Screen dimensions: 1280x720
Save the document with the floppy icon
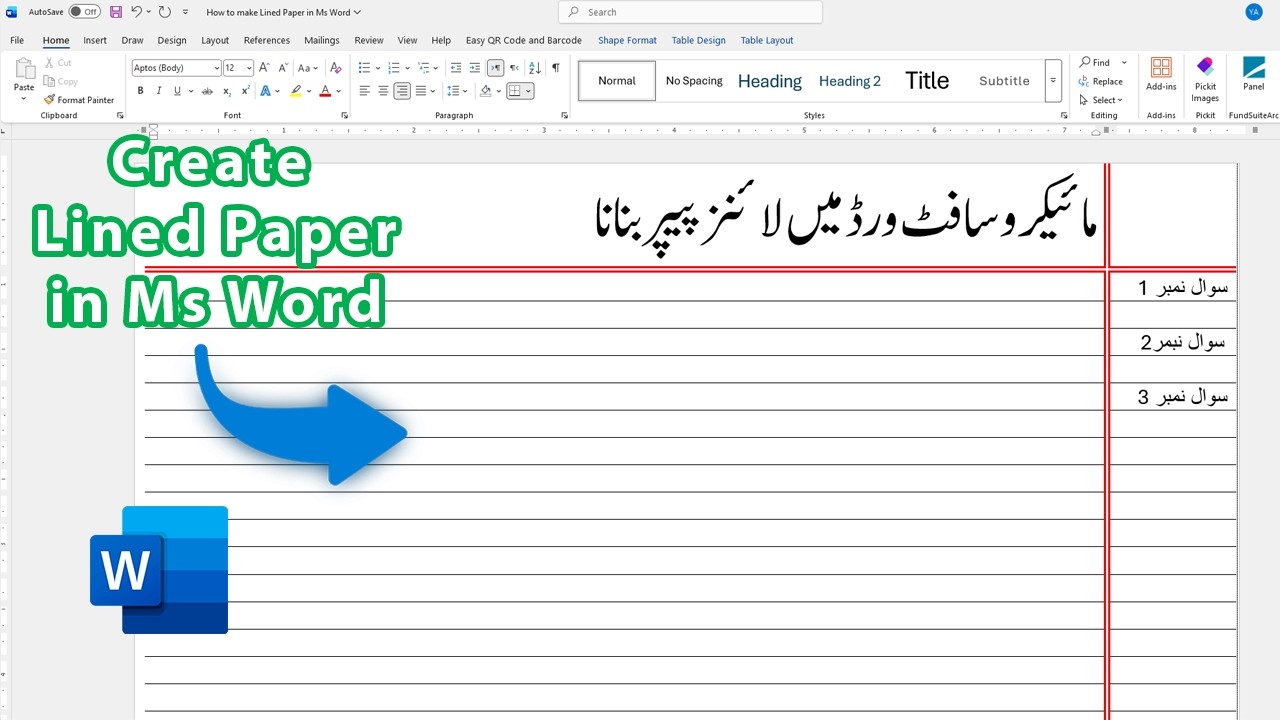tap(116, 12)
